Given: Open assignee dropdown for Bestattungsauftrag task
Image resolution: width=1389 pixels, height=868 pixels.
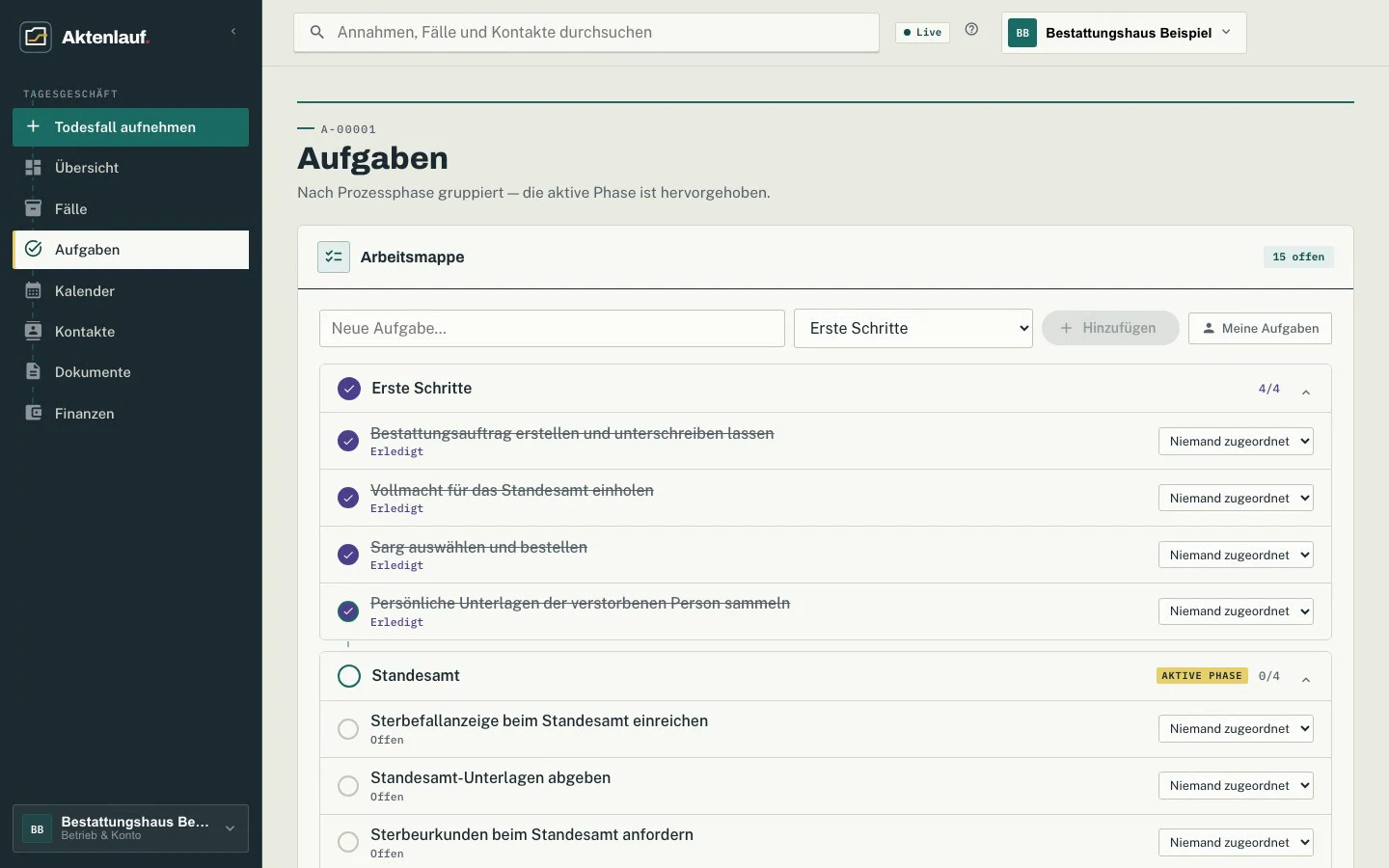Looking at the screenshot, I should (x=1236, y=441).
